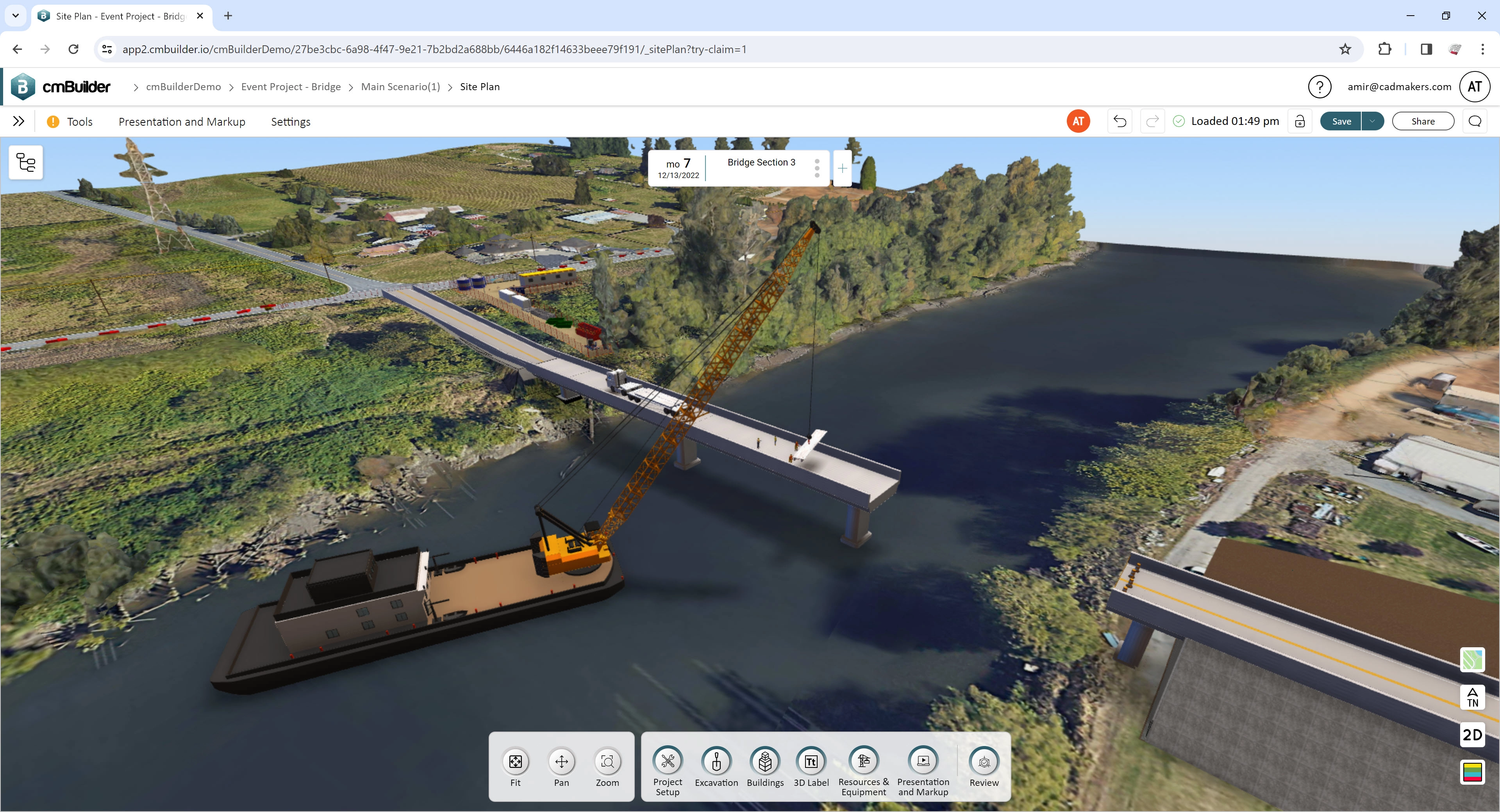Click the Fit view icon

tap(515, 761)
